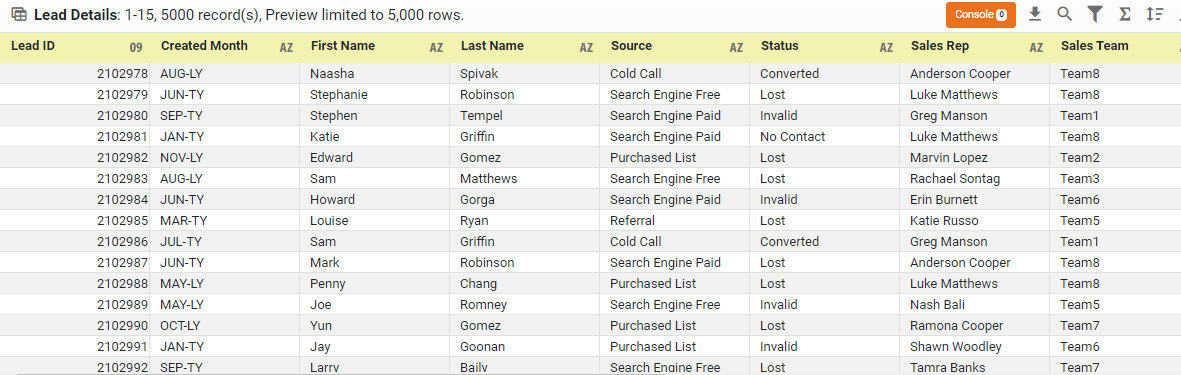
Task: Click Lead ID cell 2102981
Action: [x=75, y=137]
